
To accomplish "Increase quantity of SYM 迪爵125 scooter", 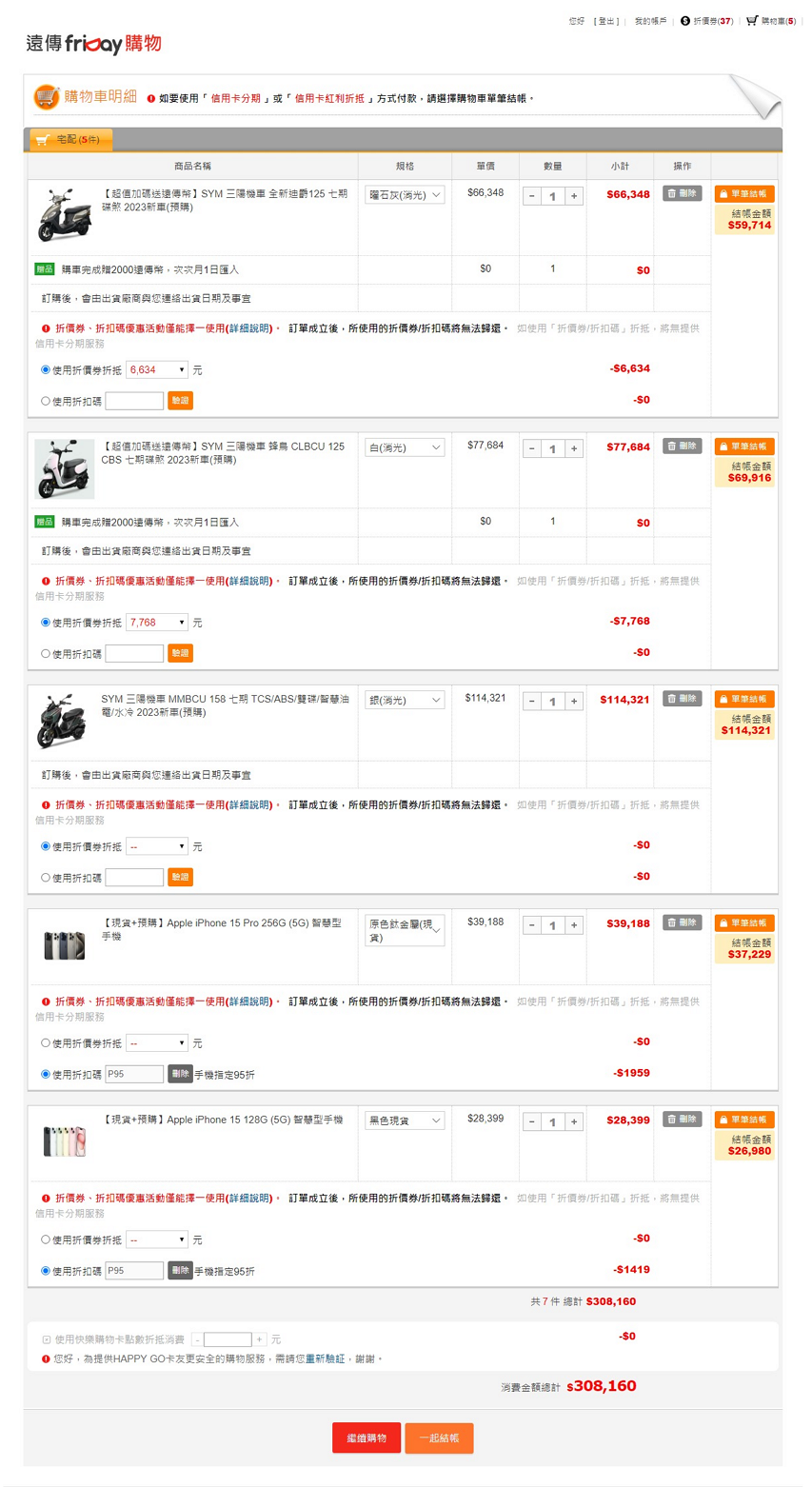I will (x=574, y=196).
